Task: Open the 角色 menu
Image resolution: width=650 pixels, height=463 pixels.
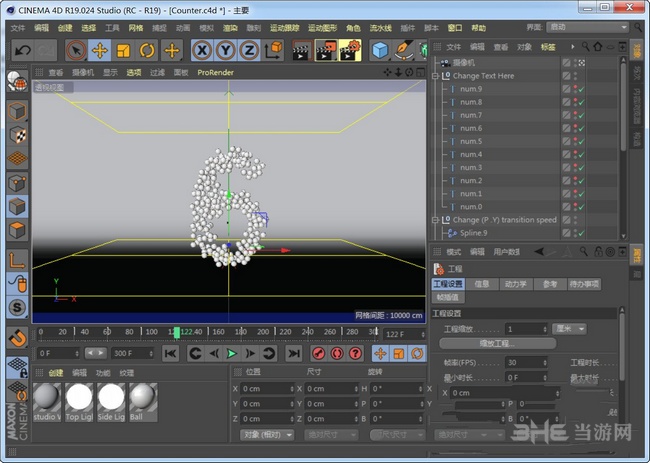Action: (353, 28)
